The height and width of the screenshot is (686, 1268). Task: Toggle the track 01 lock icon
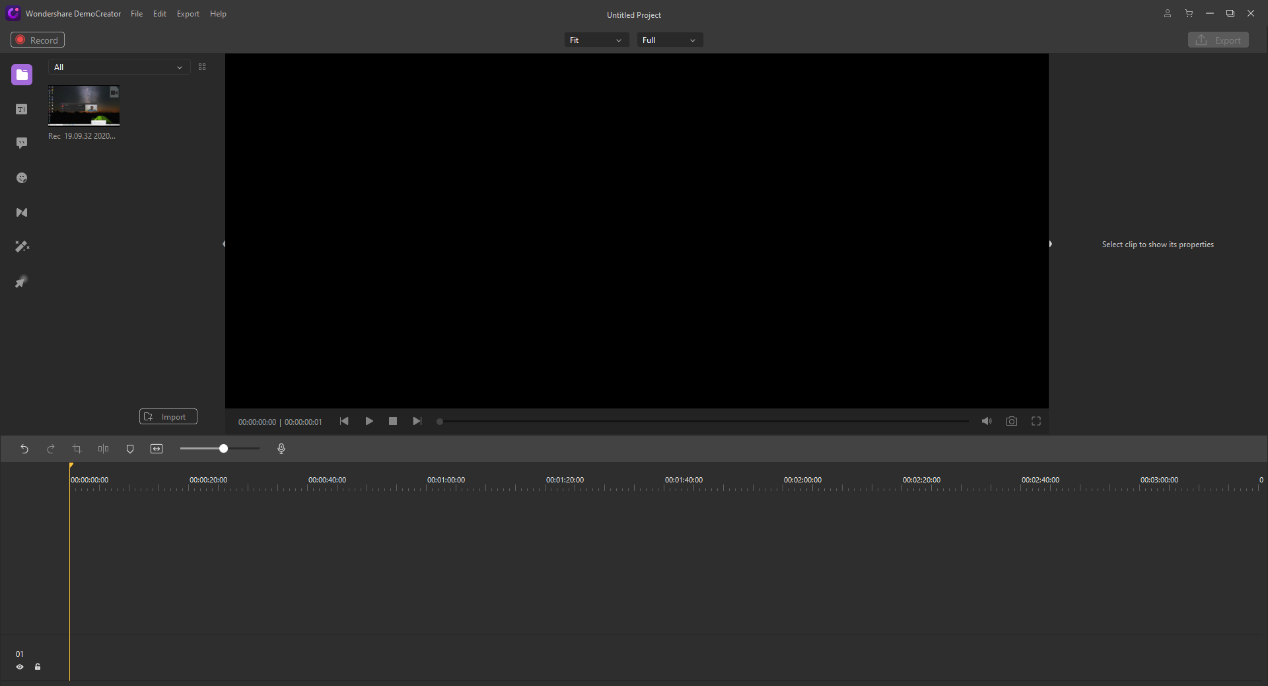pos(38,667)
